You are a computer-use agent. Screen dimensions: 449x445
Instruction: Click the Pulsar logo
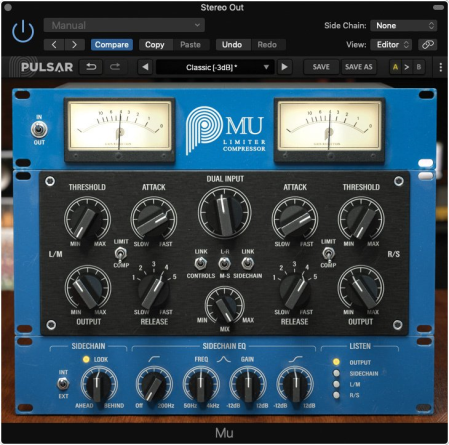coord(41,67)
